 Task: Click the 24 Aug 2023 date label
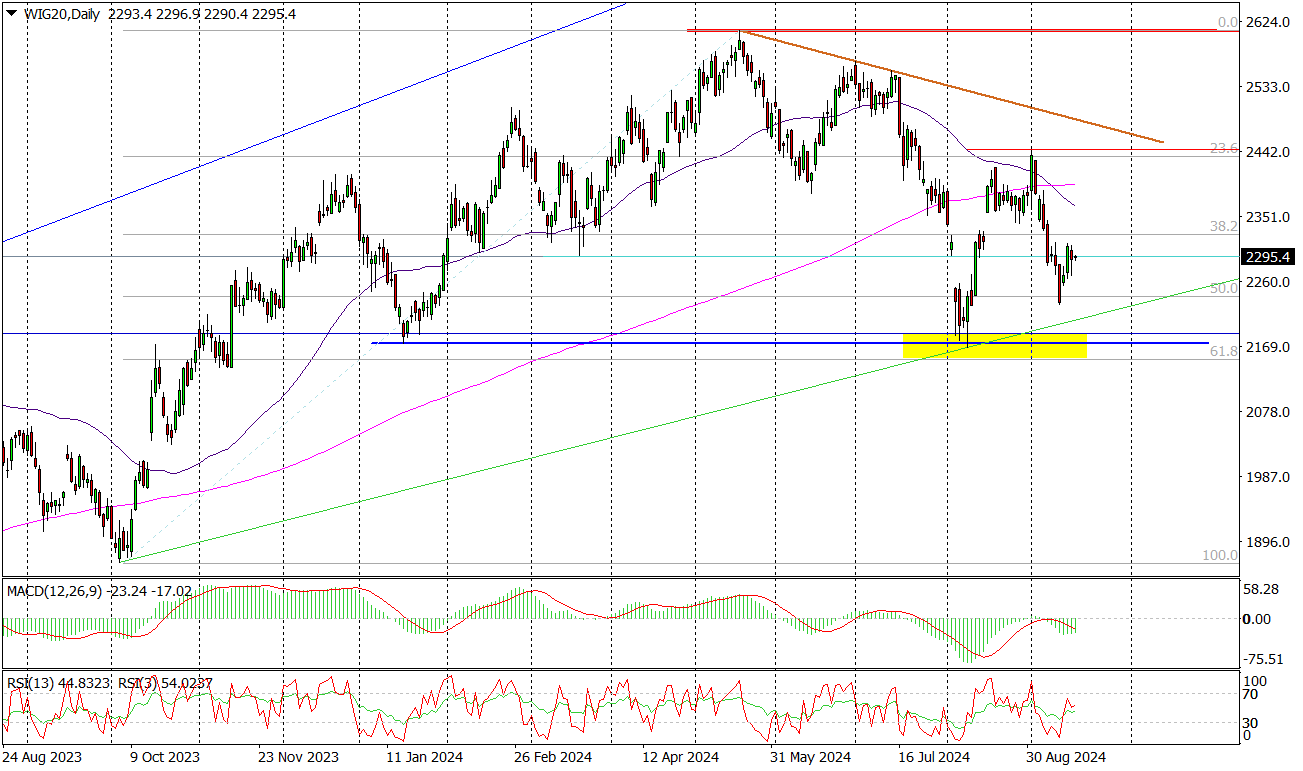click(42, 759)
